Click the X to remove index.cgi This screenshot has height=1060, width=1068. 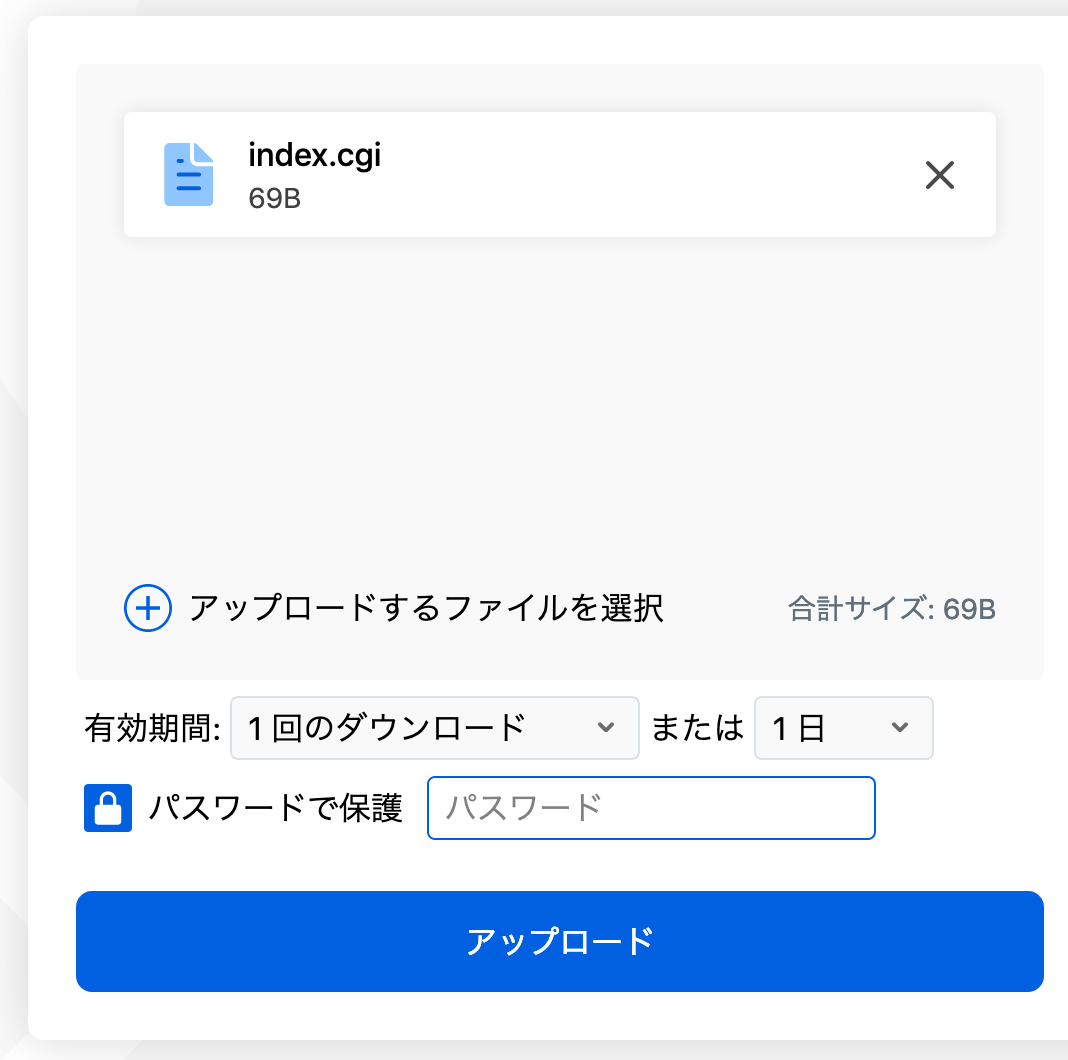pyautogui.click(x=940, y=175)
